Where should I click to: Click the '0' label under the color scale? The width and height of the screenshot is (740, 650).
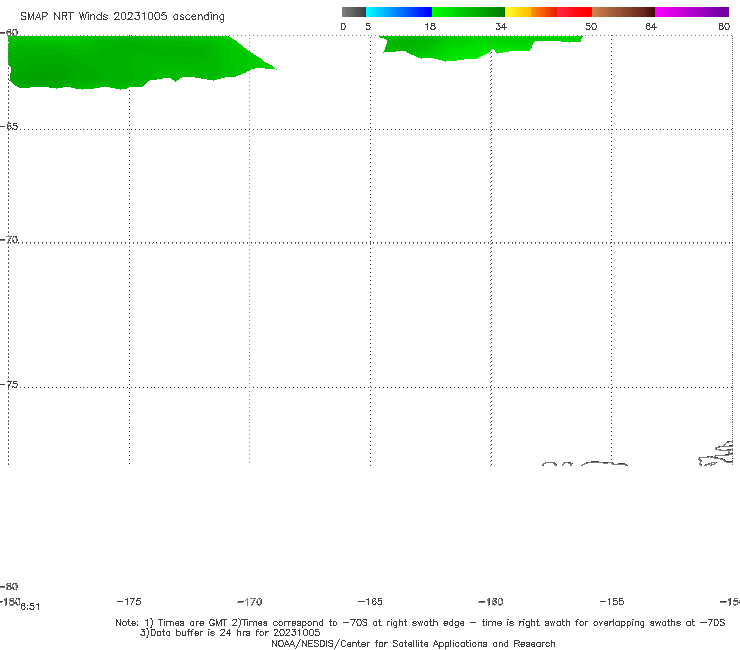tap(344, 26)
